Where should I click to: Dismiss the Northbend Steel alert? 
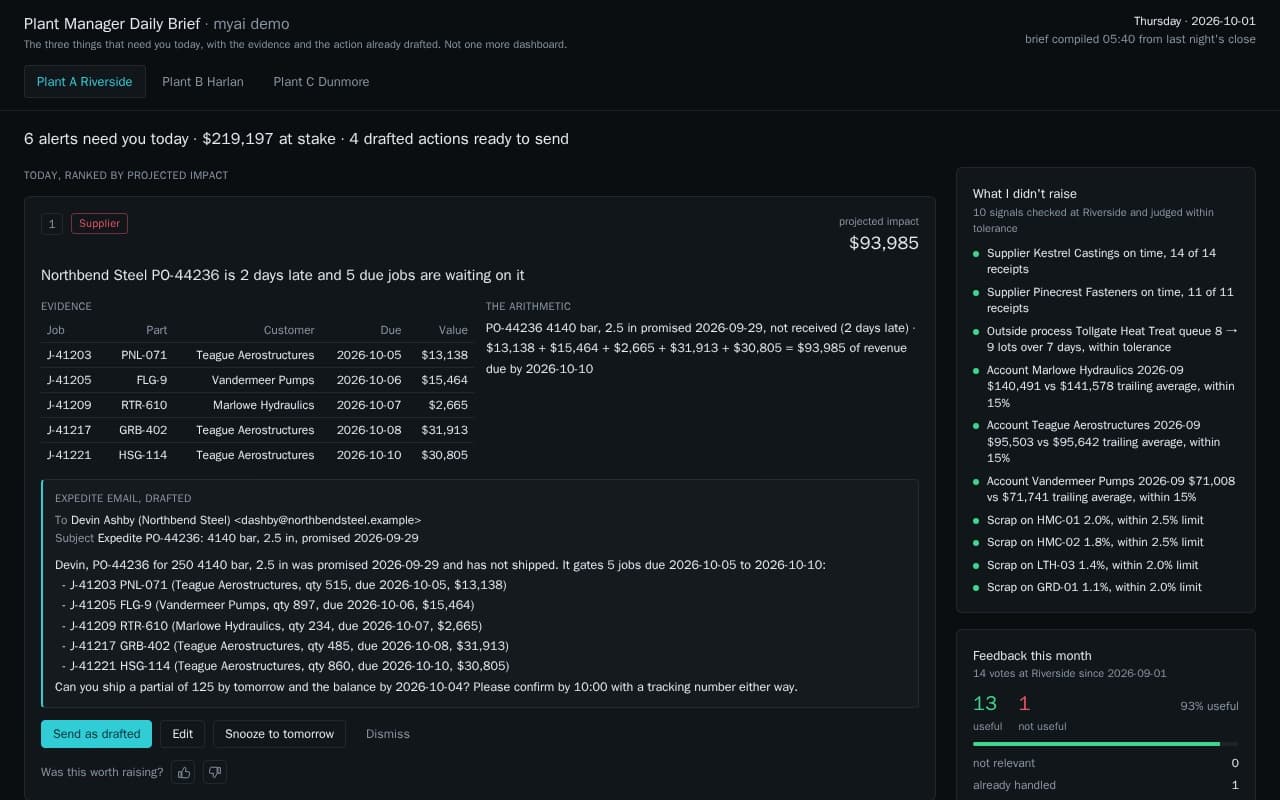coord(388,734)
